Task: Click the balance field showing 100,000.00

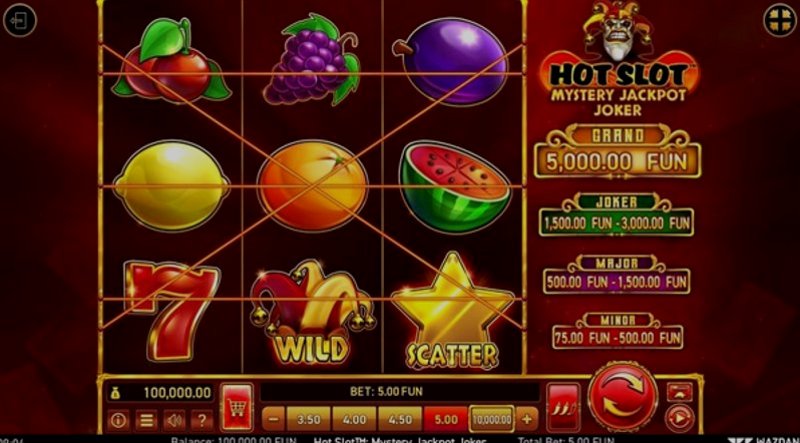Action: pos(161,392)
